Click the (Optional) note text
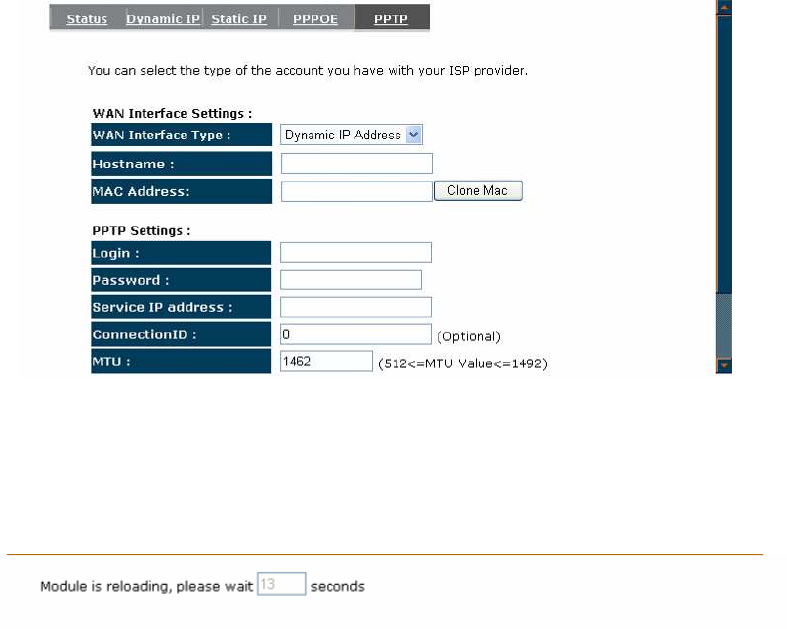The image size is (787, 629). [x=469, y=336]
